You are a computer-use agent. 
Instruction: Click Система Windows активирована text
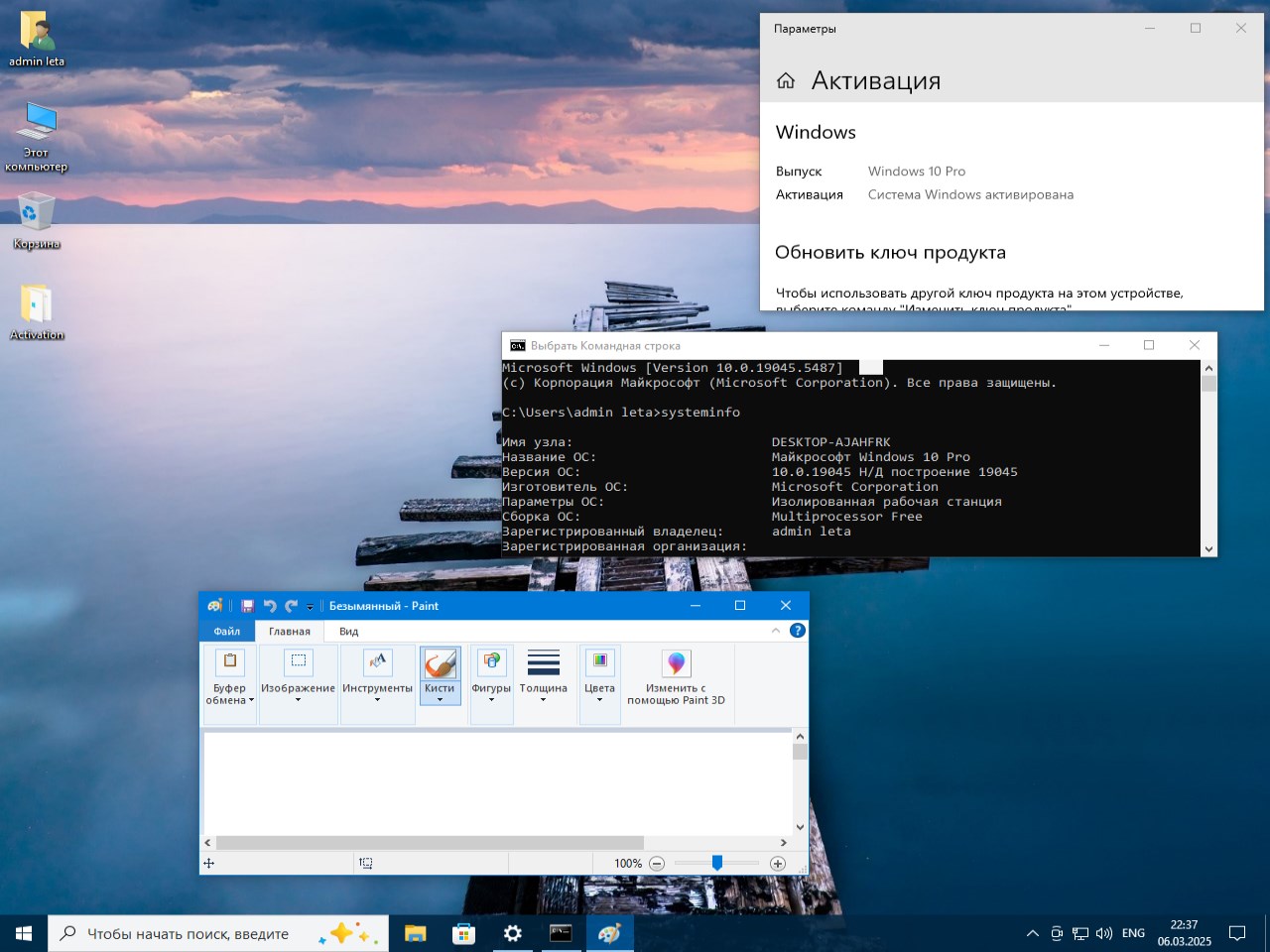[970, 194]
